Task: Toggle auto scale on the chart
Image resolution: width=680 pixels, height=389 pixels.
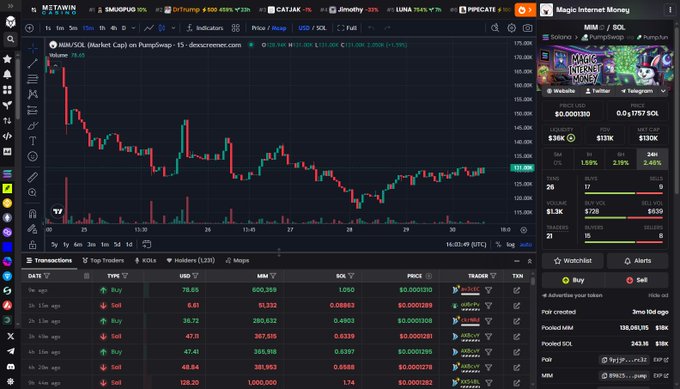Action: point(526,245)
